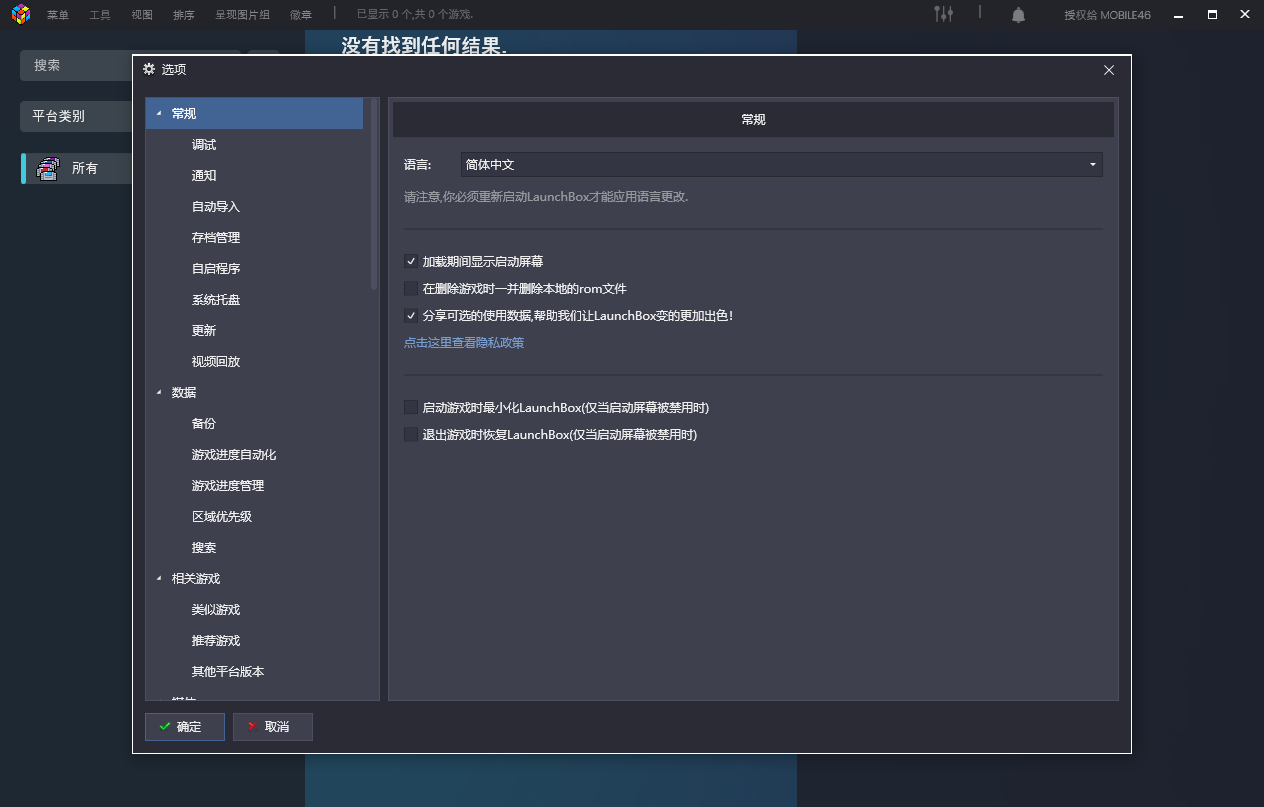Click the LaunchBox logo icon
1264x807 pixels.
coord(21,15)
